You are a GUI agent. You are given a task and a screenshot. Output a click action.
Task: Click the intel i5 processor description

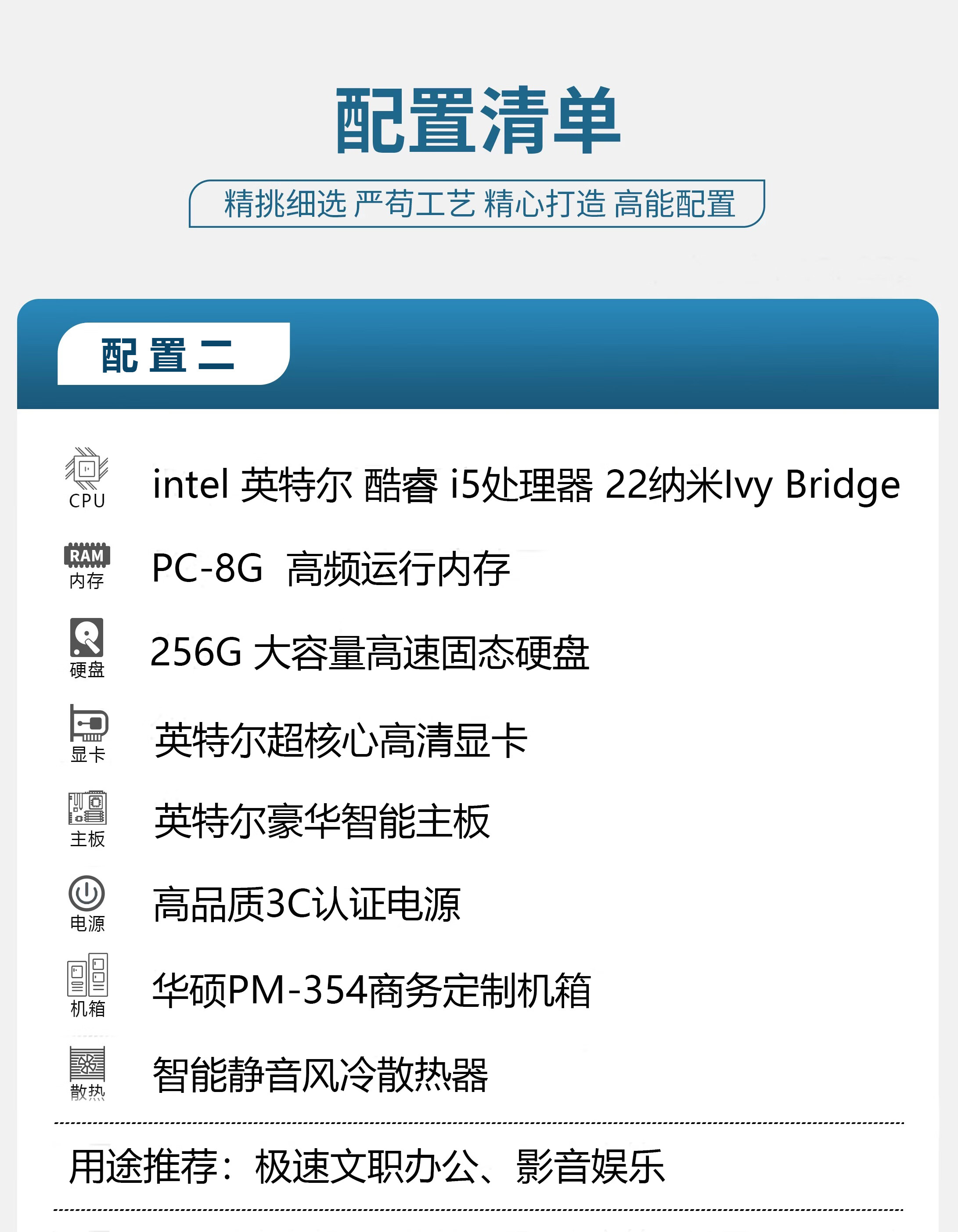[526, 485]
